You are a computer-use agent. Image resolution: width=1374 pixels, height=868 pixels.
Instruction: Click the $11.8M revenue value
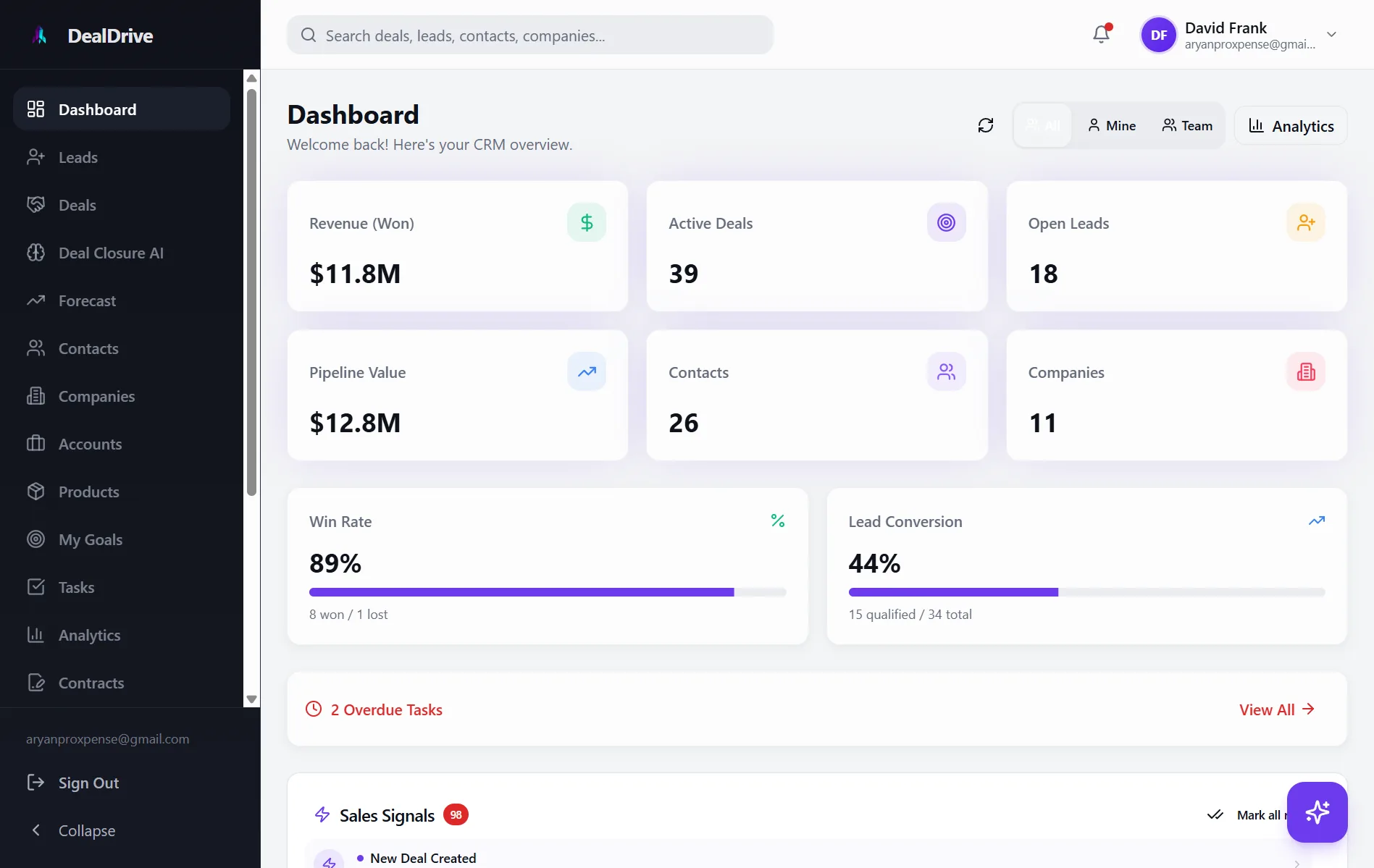pos(354,273)
